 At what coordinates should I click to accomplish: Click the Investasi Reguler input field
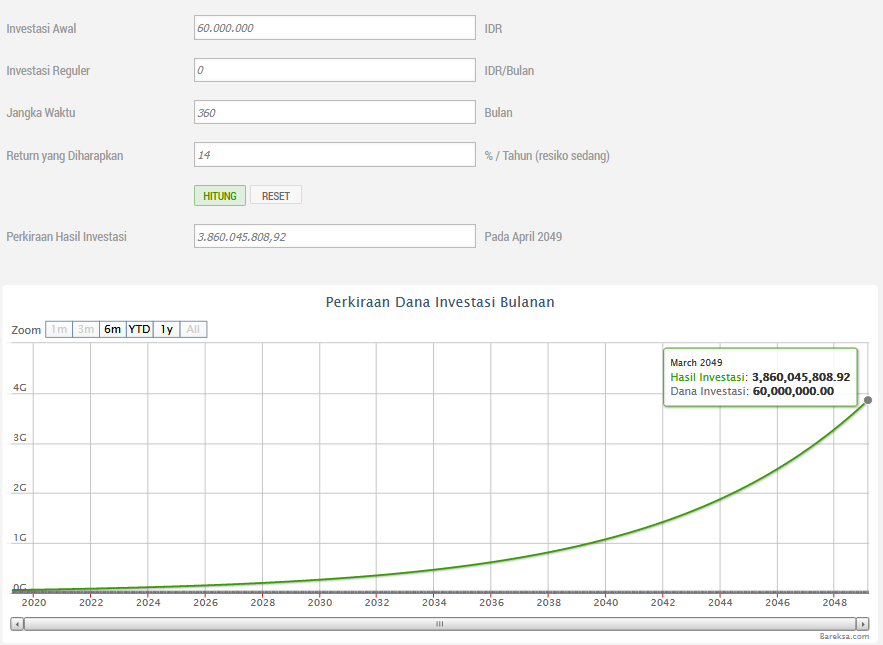(334, 70)
